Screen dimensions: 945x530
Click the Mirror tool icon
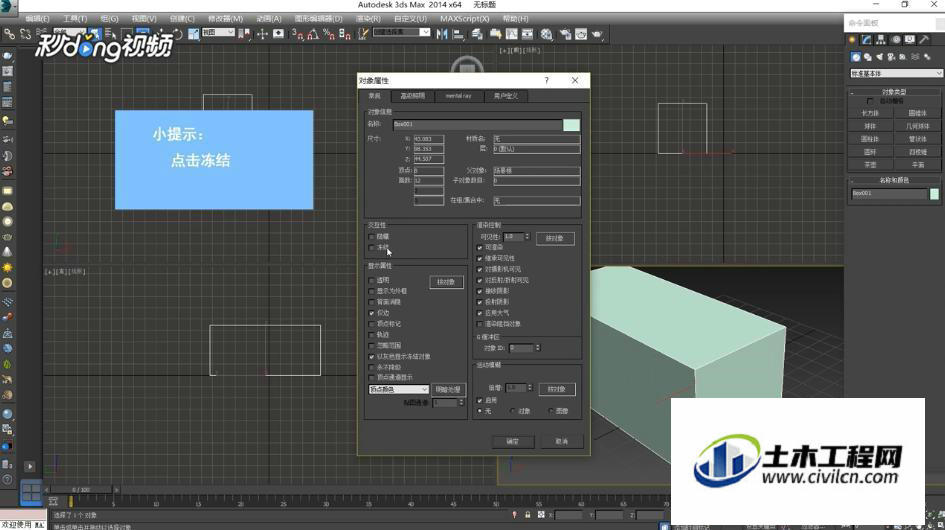coord(441,34)
